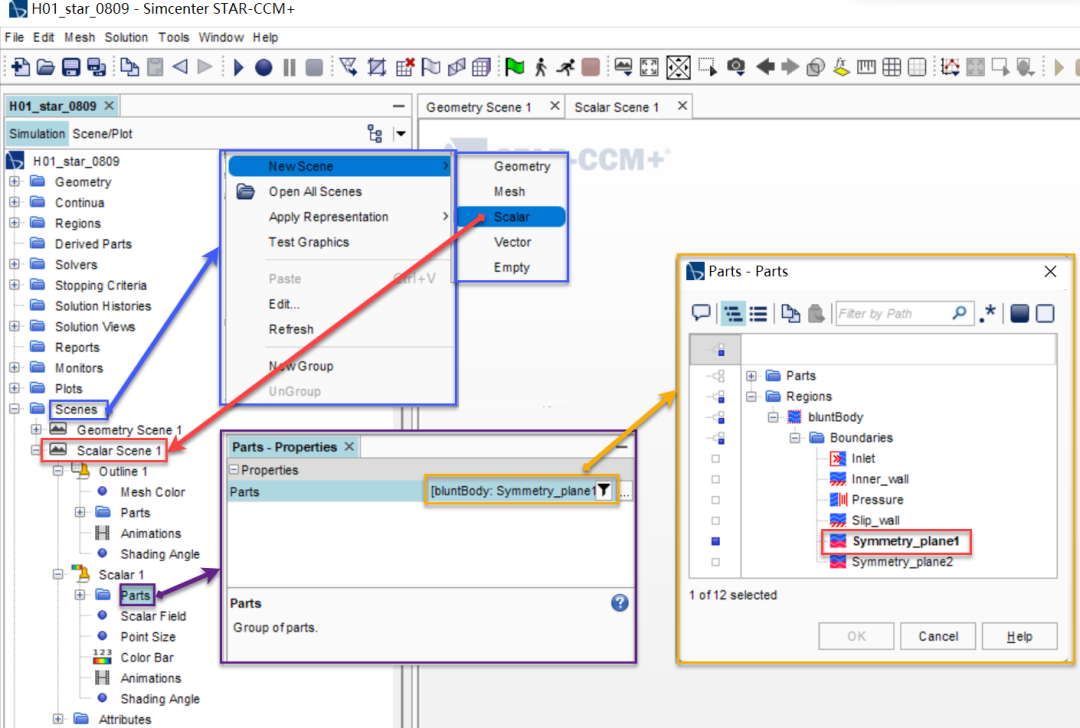Switch Parts dialog to flat list view
Image resolution: width=1080 pixels, height=728 pixels.
758,313
